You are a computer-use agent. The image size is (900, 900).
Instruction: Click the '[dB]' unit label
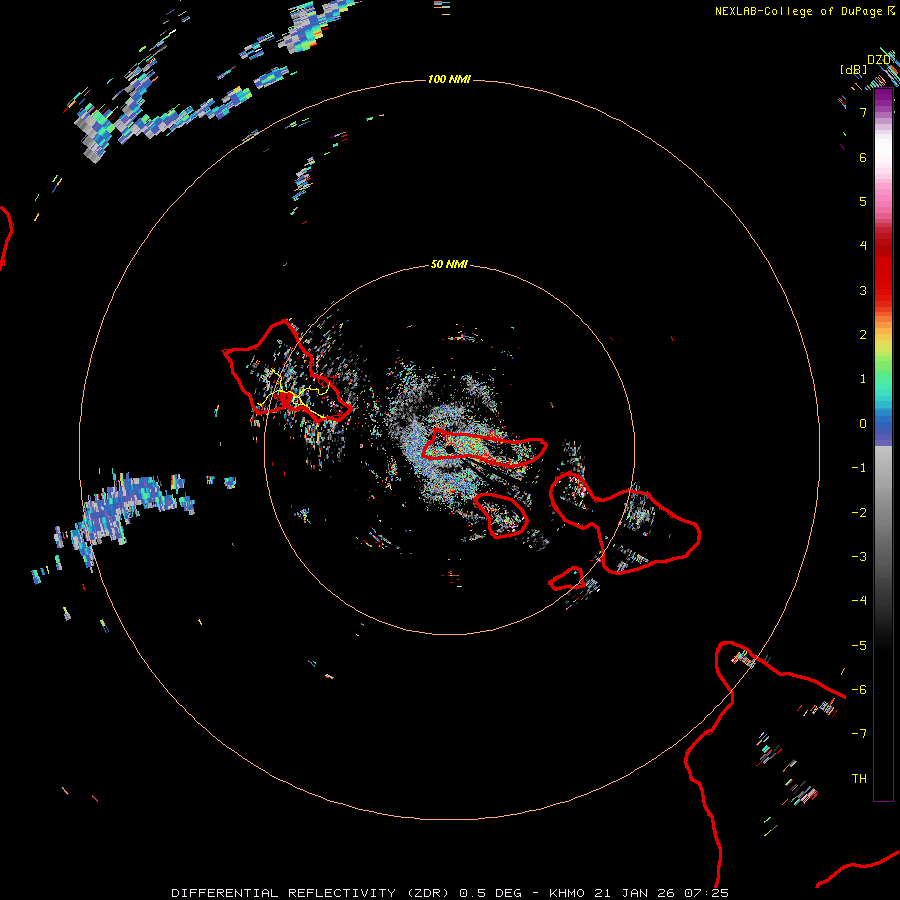point(853,70)
